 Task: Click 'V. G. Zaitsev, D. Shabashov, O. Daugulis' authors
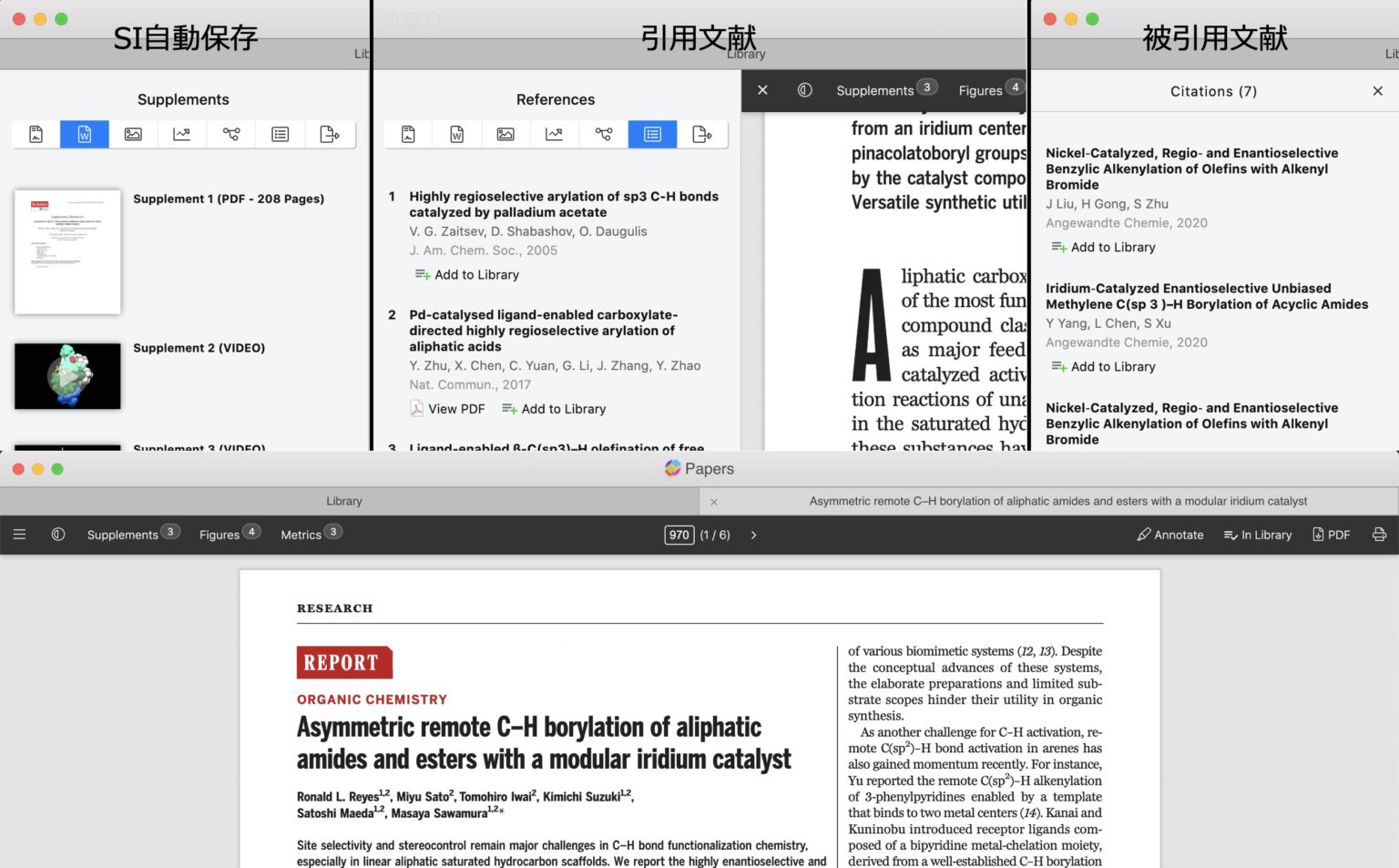[528, 231]
